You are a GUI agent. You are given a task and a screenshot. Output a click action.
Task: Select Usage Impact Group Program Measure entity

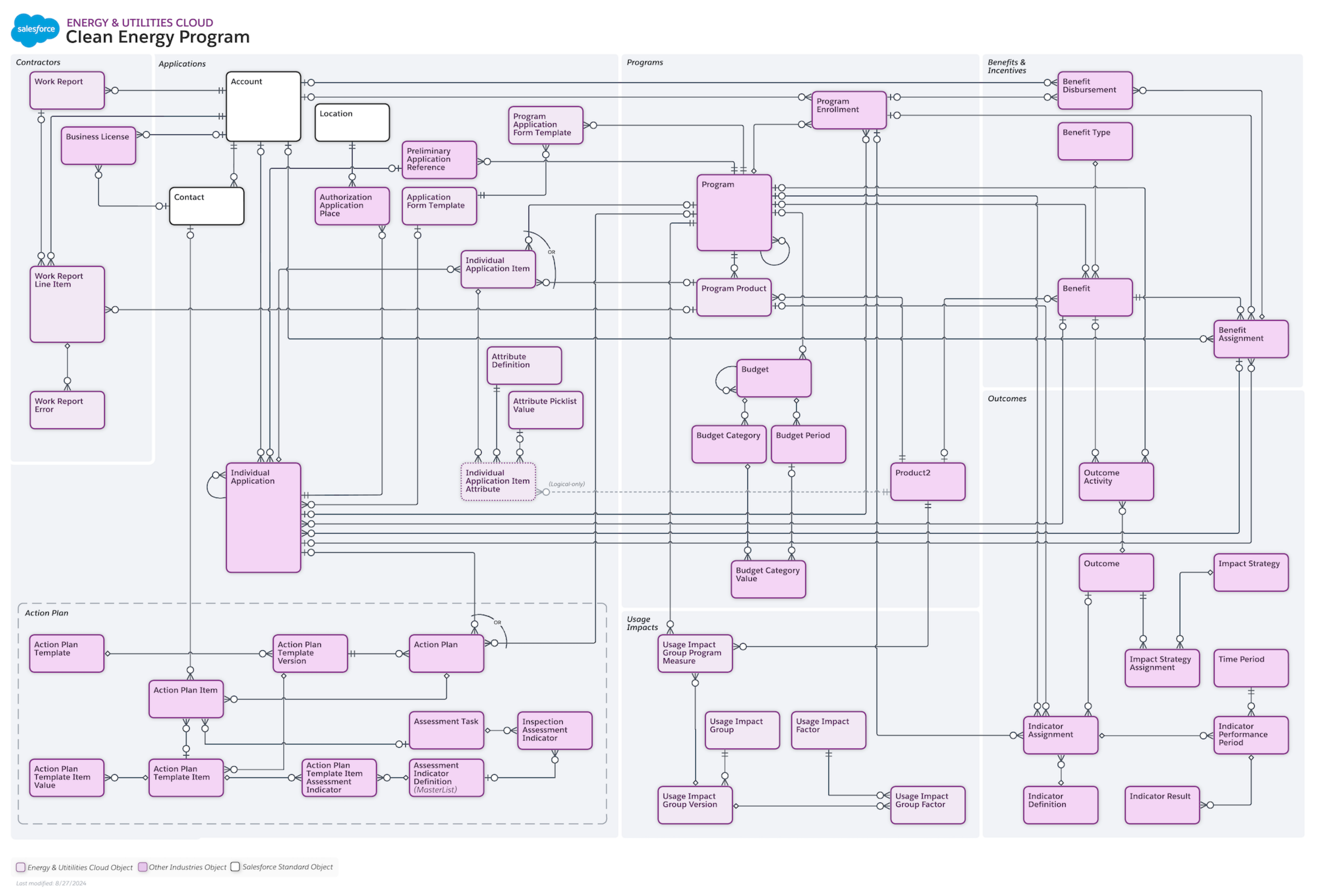695,653
